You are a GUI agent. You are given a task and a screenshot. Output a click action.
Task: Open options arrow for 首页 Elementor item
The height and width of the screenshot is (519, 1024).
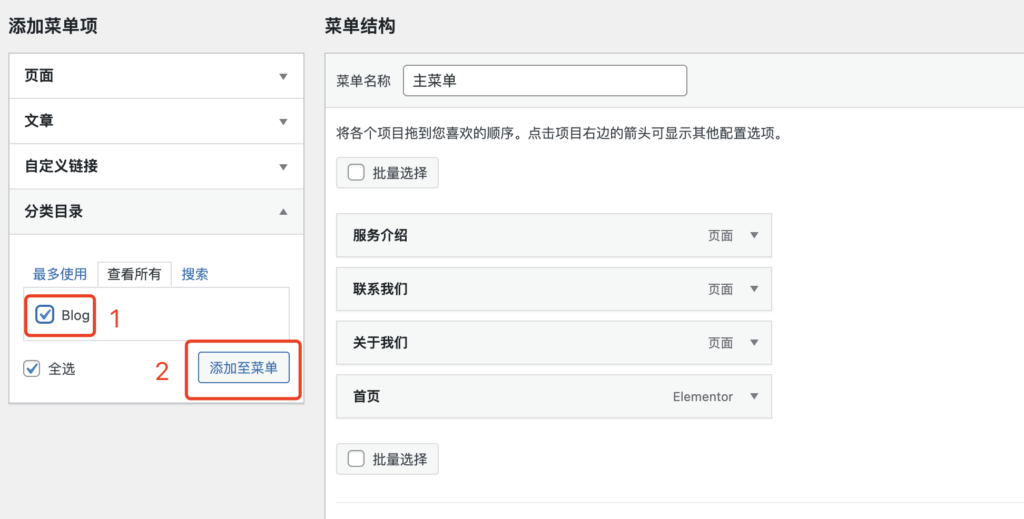(754, 396)
